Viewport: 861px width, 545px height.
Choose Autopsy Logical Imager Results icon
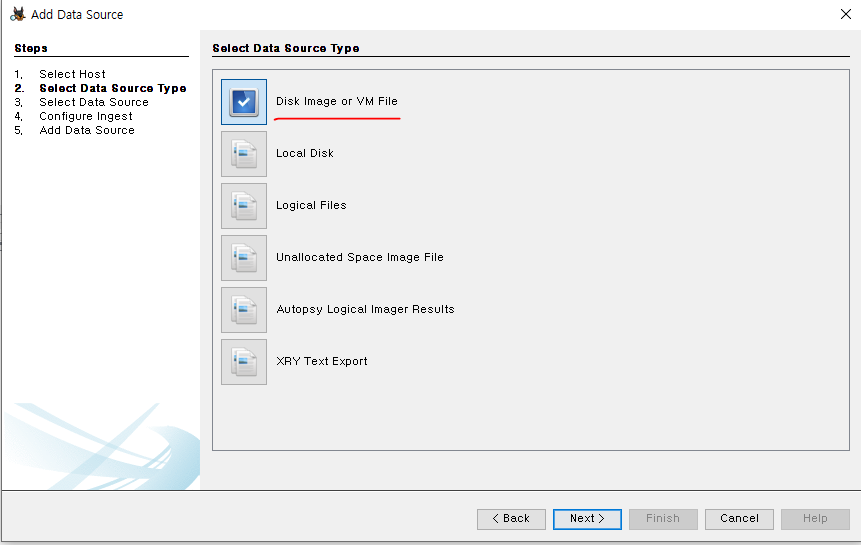point(244,310)
